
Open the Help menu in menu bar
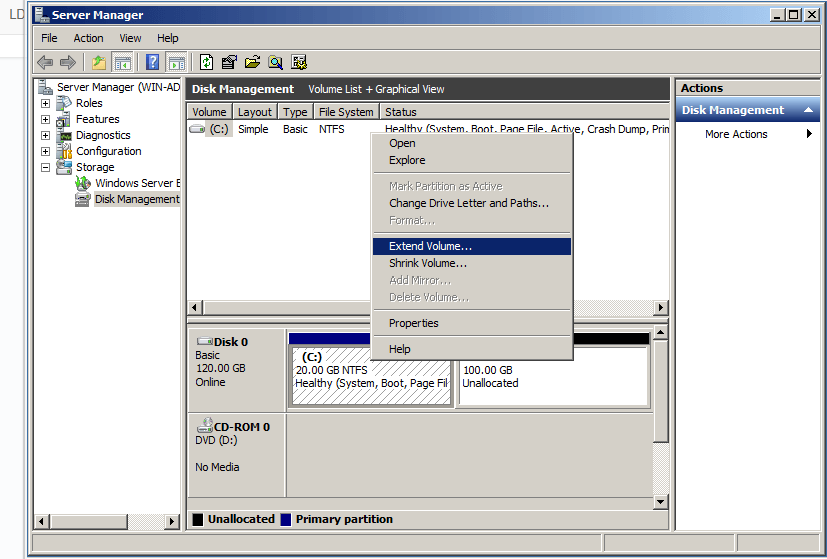[x=168, y=38]
